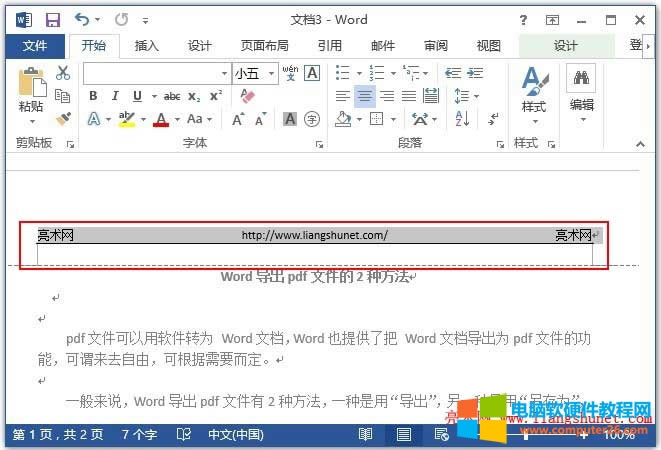661x450 pixels.
Task: Open the 邮件 tab
Action: tap(383, 46)
